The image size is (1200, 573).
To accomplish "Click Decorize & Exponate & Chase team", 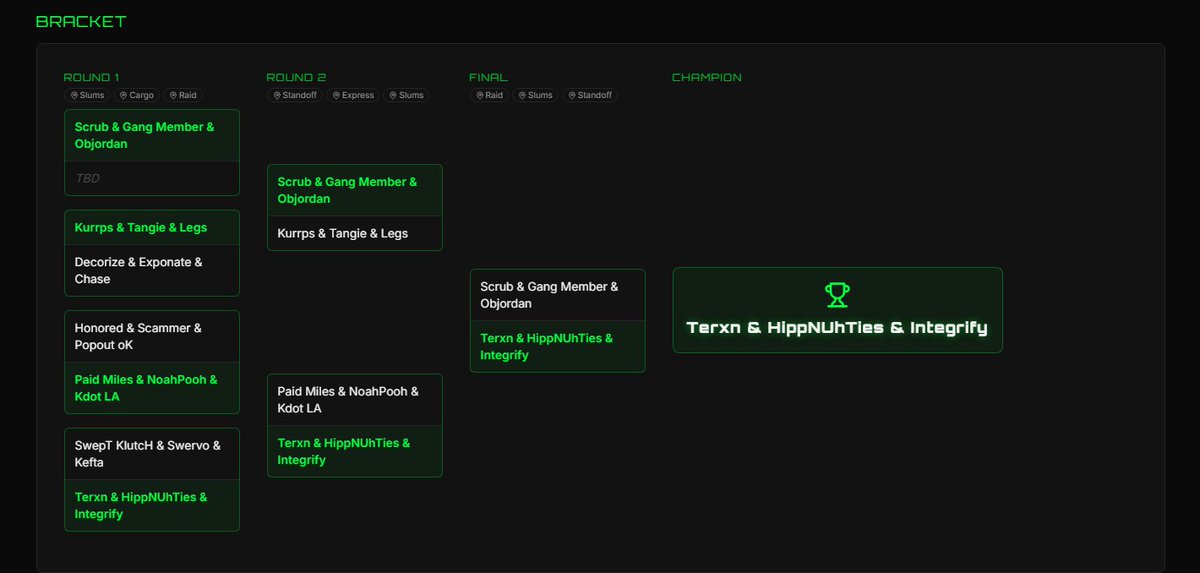I will pos(152,270).
